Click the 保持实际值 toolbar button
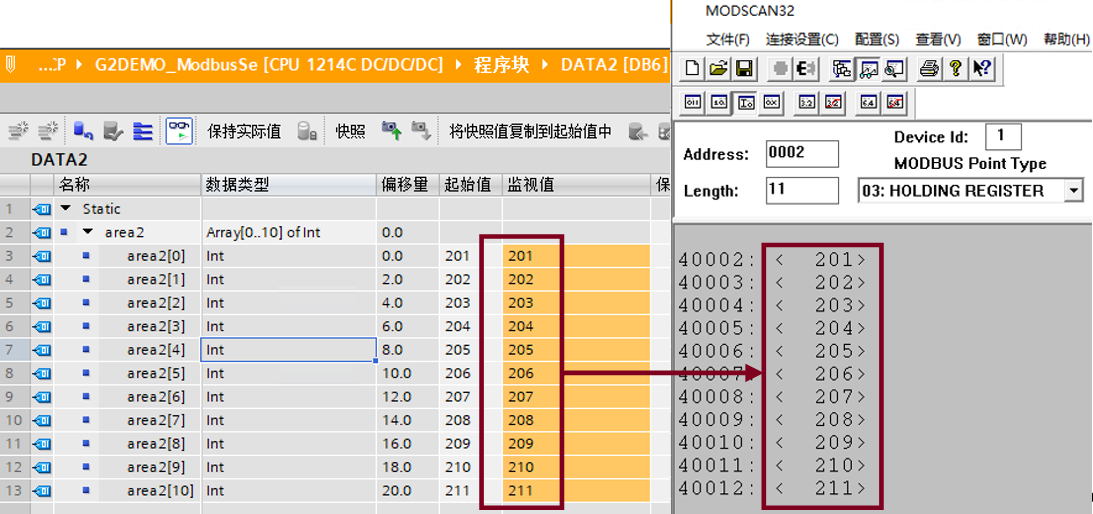 [x=244, y=131]
